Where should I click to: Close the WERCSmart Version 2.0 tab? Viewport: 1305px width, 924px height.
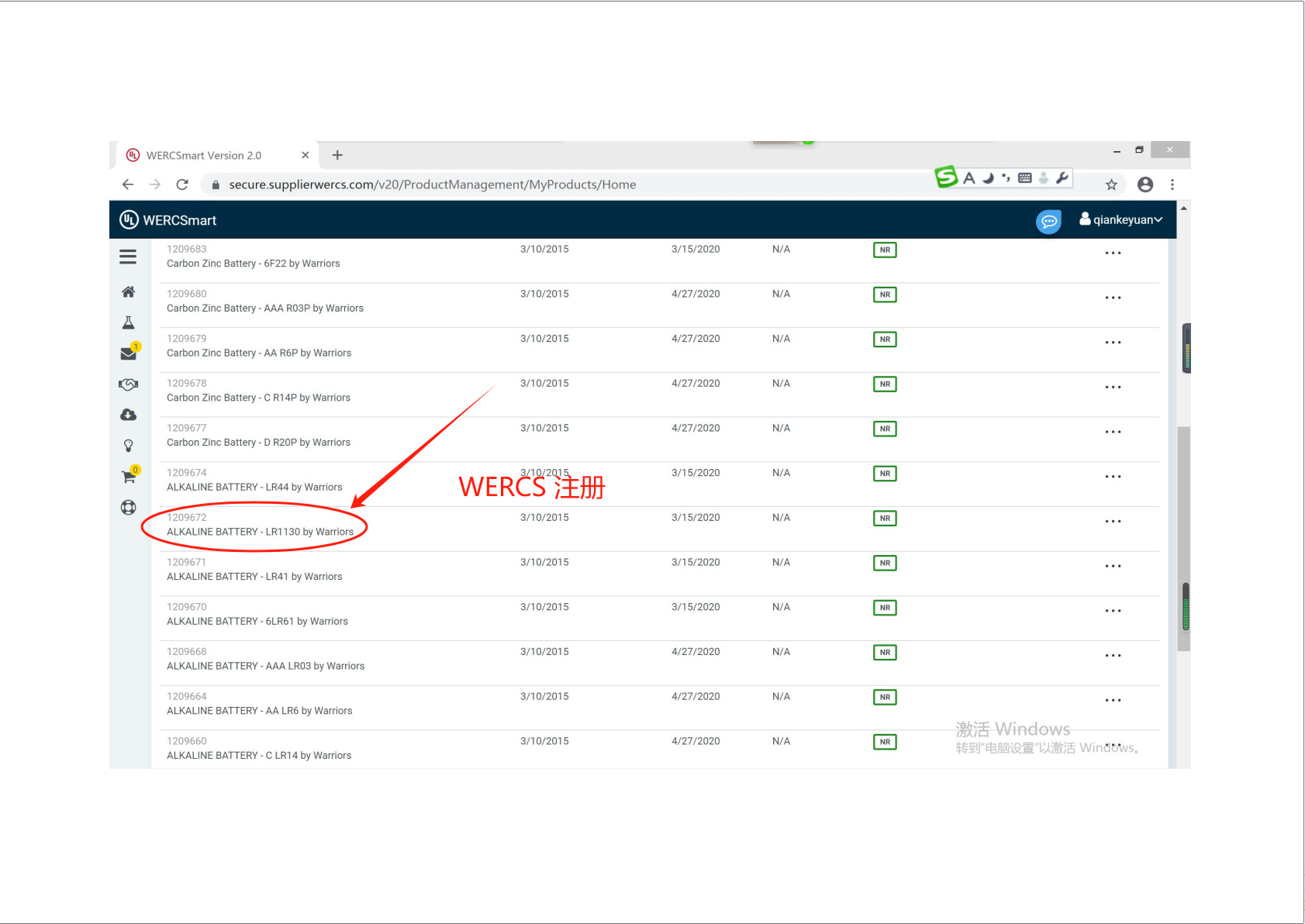click(306, 155)
